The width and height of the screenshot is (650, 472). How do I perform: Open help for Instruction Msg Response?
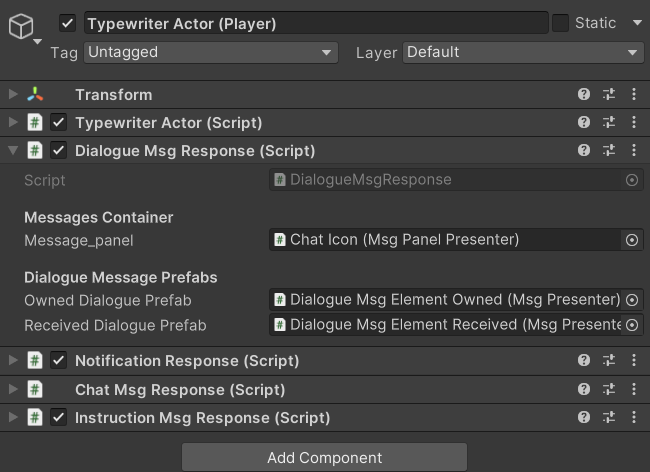(x=584, y=417)
